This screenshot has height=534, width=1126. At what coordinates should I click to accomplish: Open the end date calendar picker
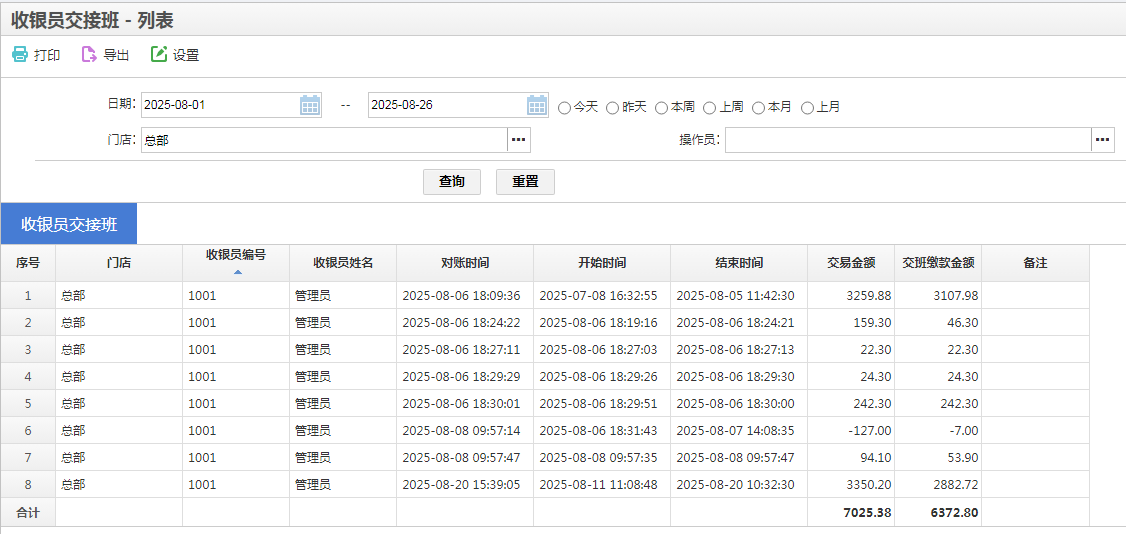pos(537,105)
